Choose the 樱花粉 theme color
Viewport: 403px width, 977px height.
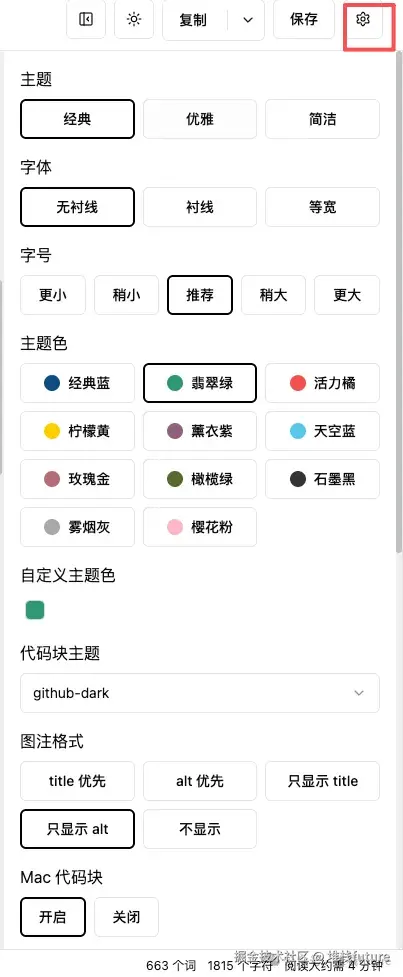(200, 527)
